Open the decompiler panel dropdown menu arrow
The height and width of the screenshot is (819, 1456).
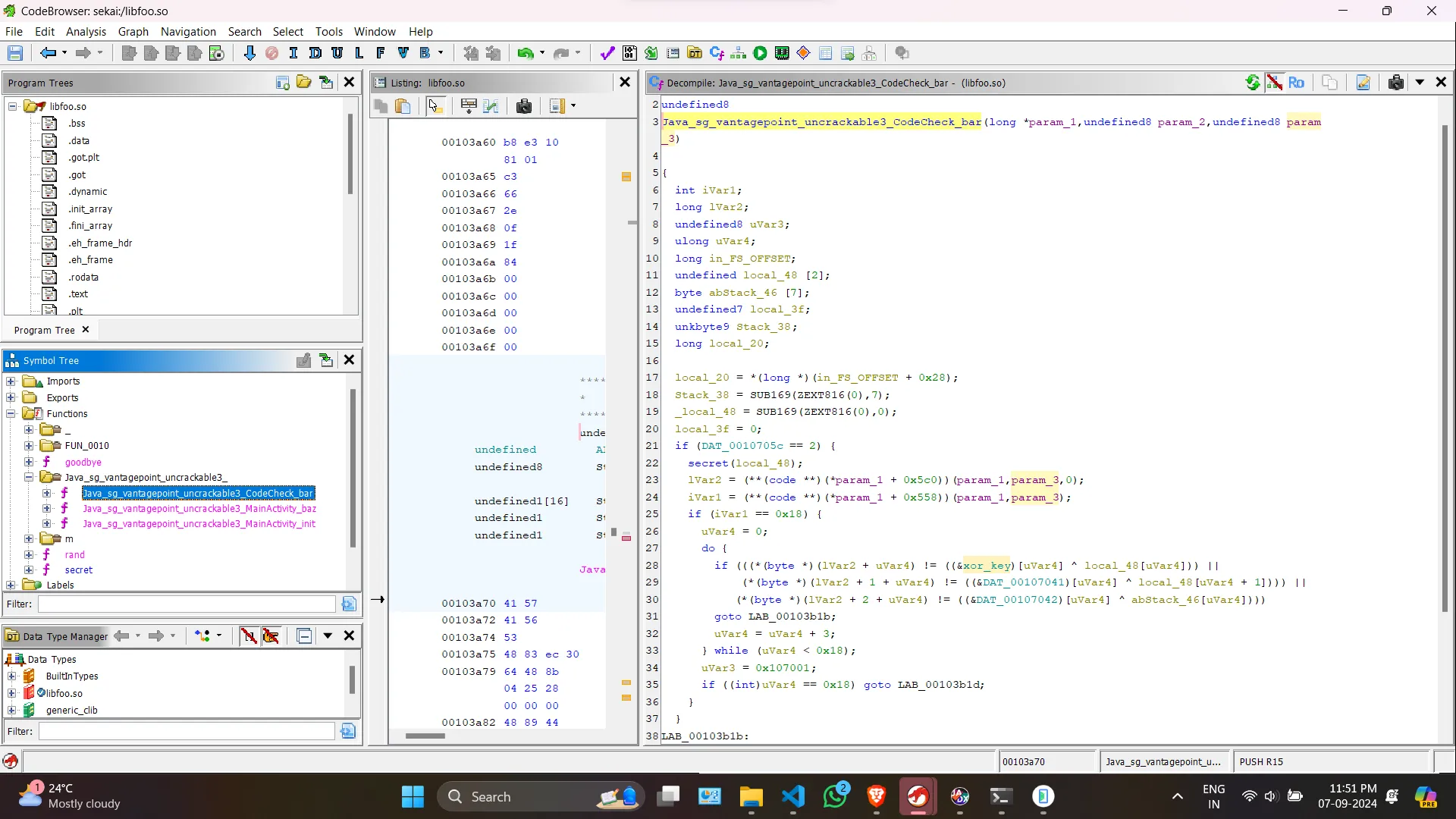click(1420, 83)
